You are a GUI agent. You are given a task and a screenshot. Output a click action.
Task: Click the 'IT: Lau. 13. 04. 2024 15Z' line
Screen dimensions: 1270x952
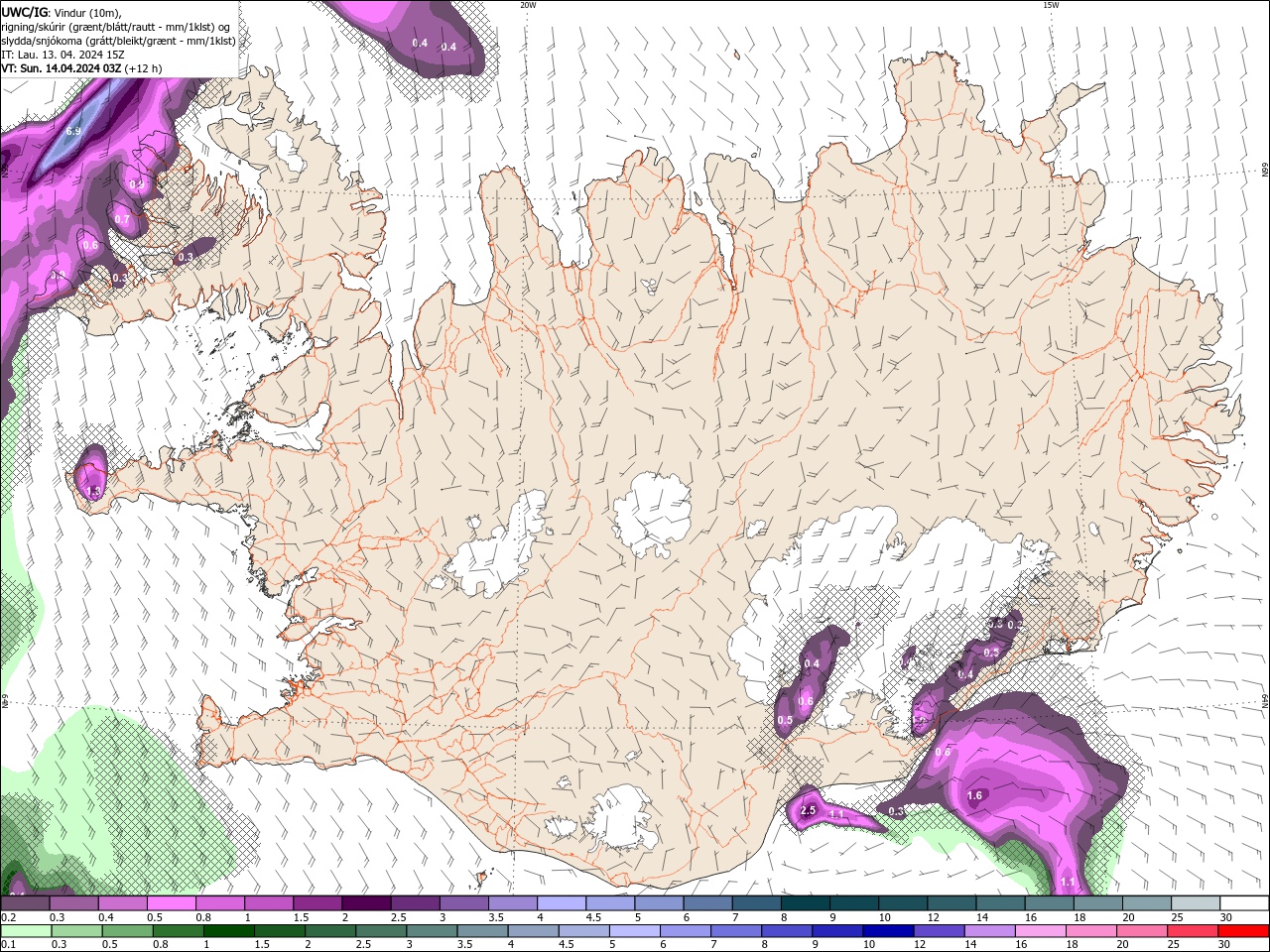pos(63,55)
